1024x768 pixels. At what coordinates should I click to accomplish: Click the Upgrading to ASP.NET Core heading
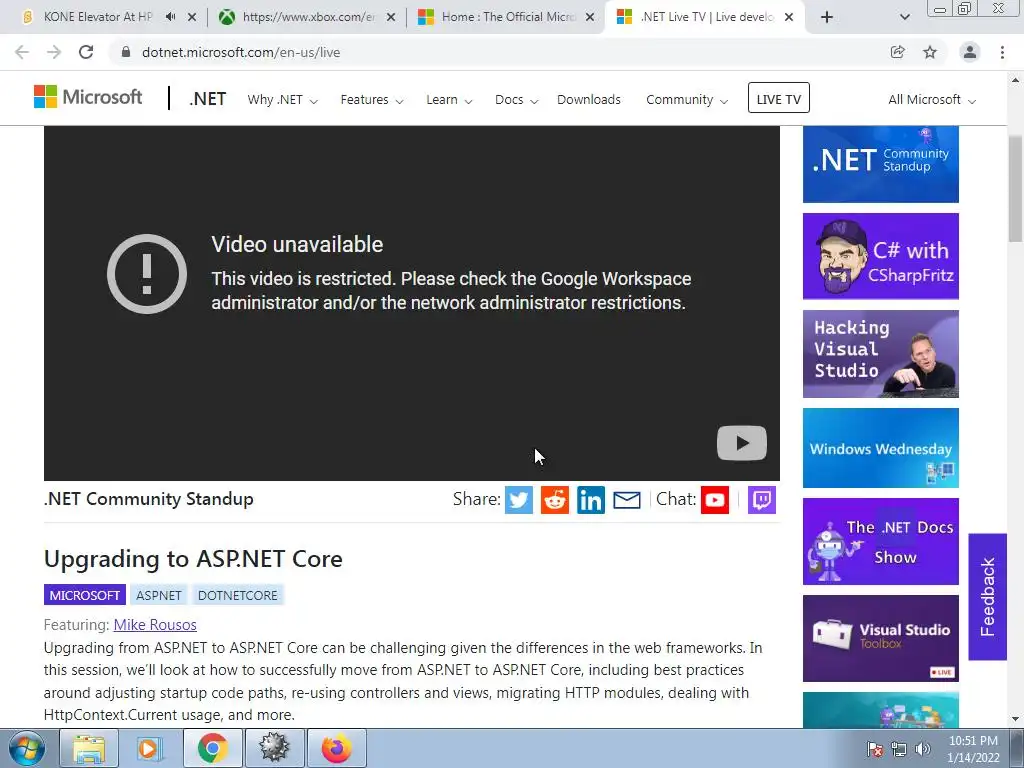pos(193,559)
